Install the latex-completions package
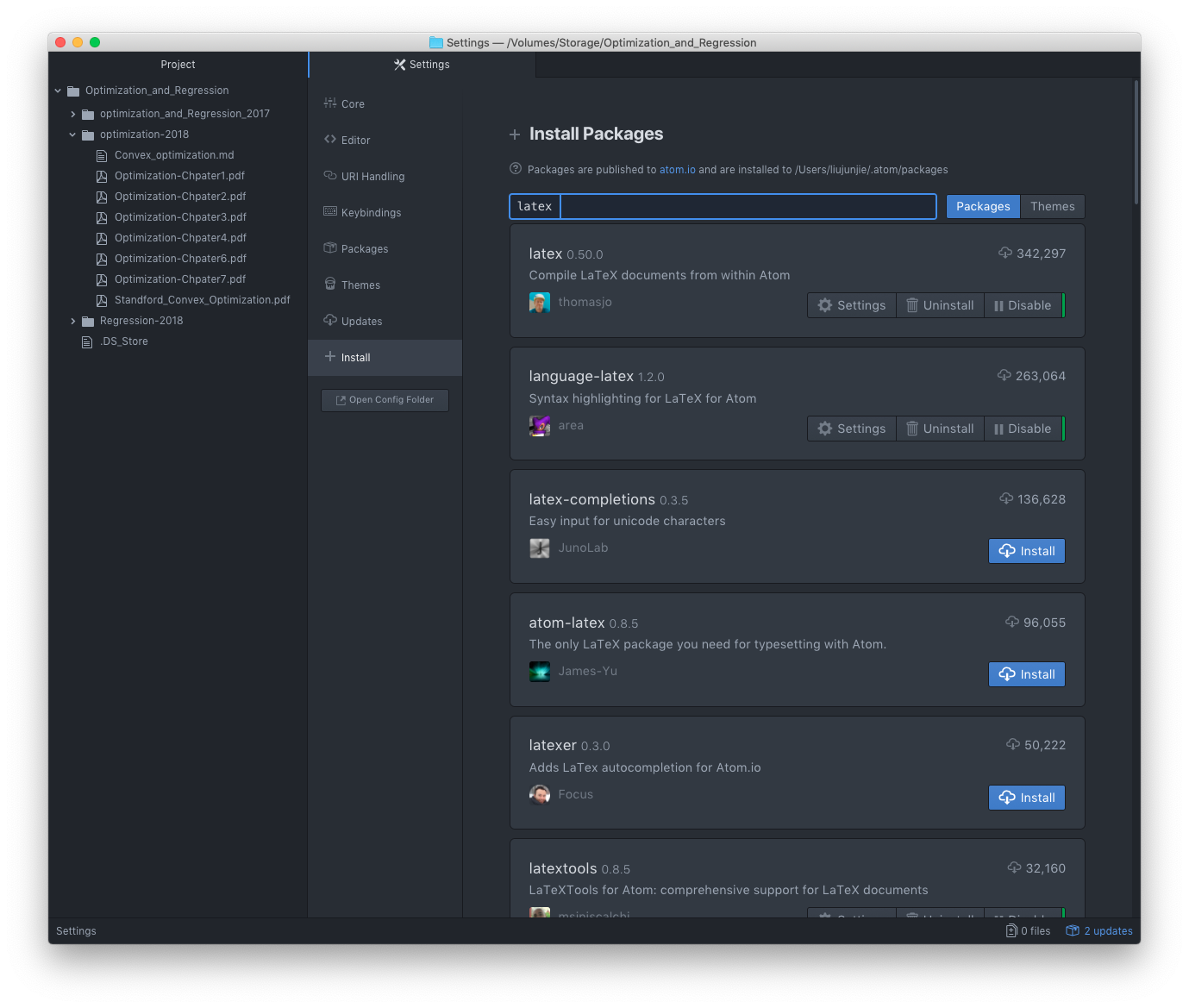 point(1027,551)
